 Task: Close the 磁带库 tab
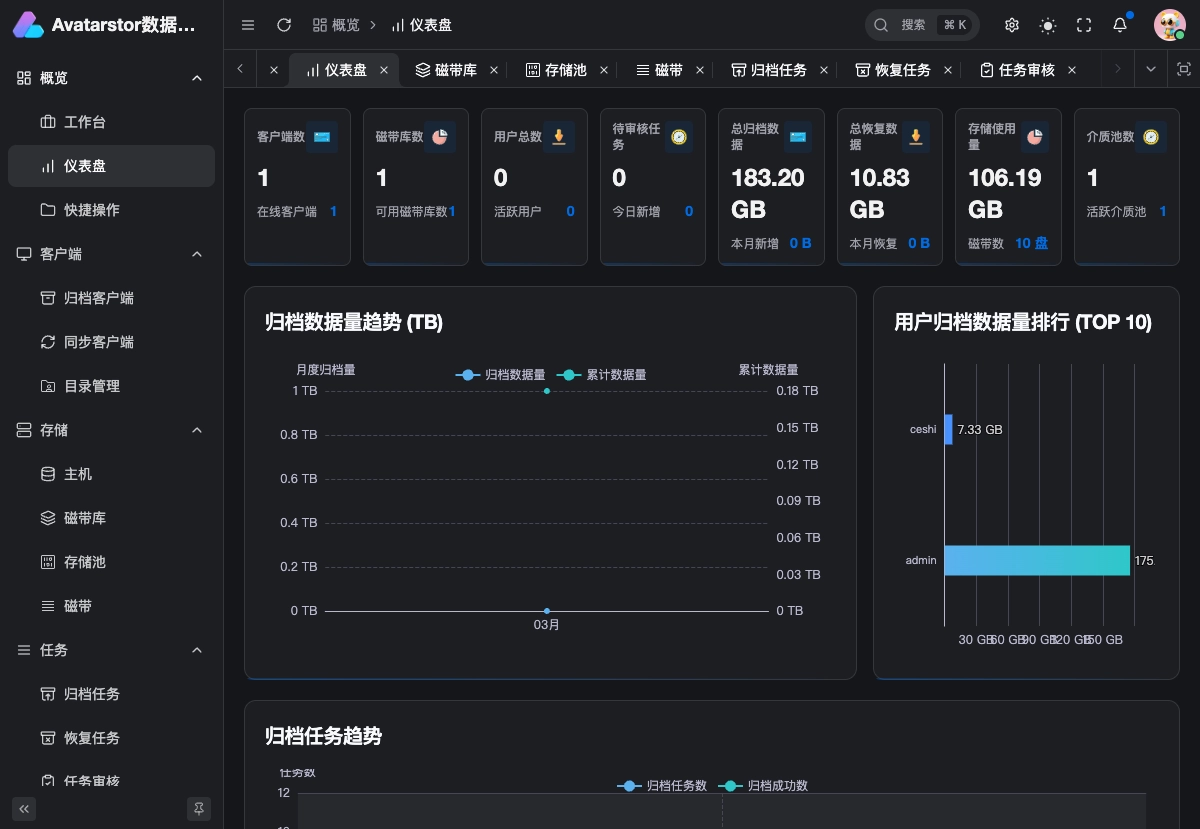[494, 70]
